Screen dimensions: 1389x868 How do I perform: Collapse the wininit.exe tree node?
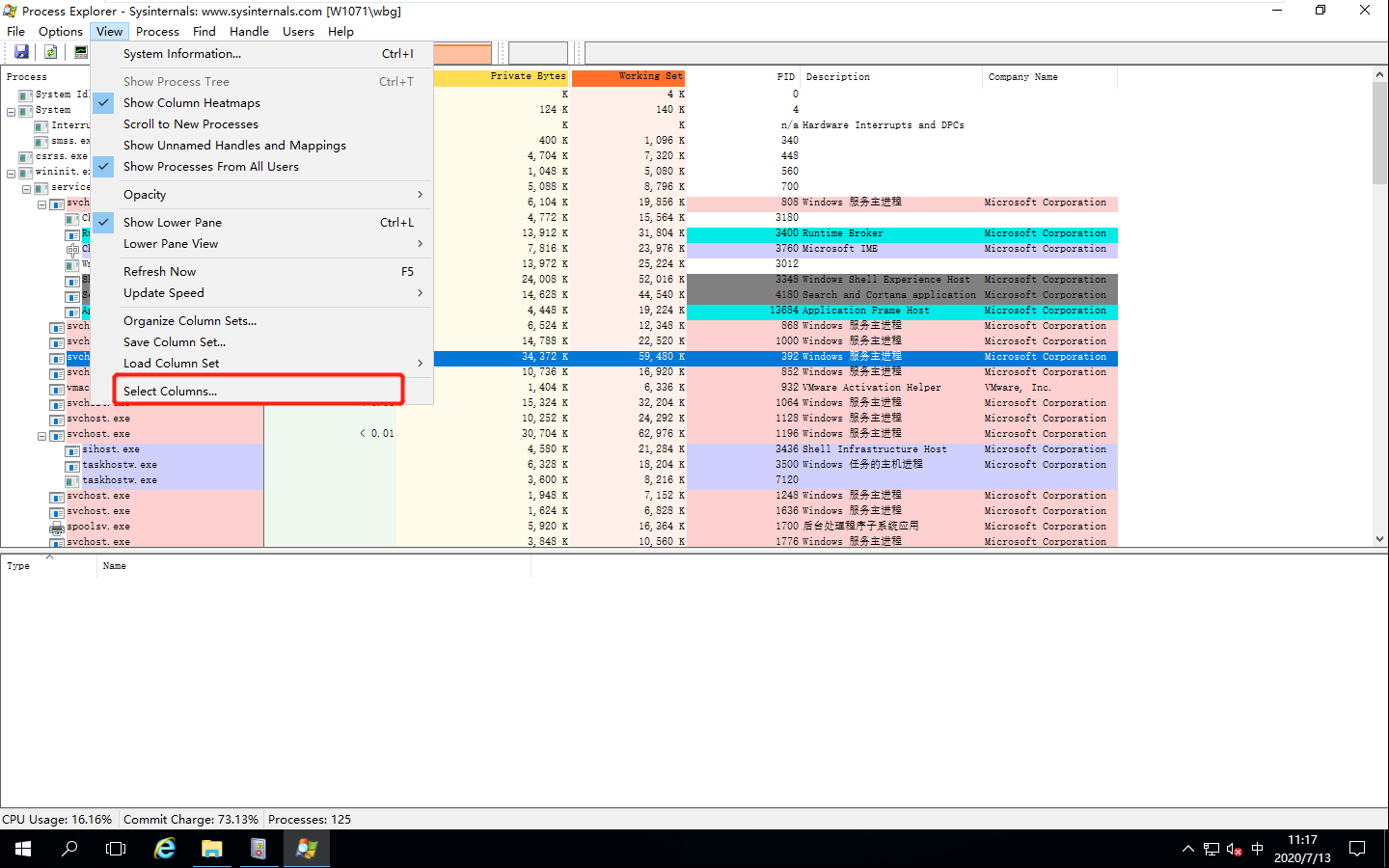(11, 174)
